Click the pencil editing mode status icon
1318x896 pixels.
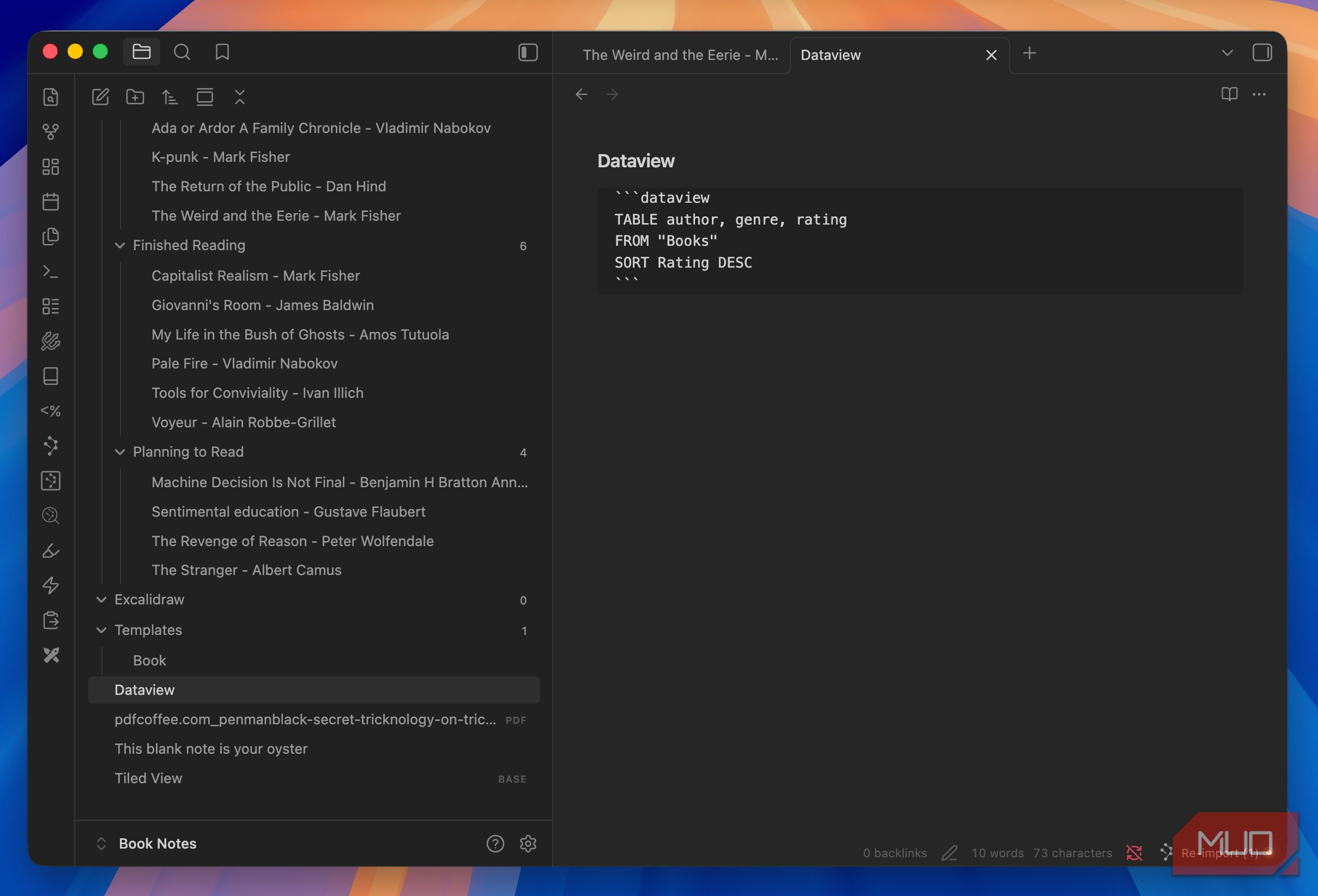[x=950, y=853]
